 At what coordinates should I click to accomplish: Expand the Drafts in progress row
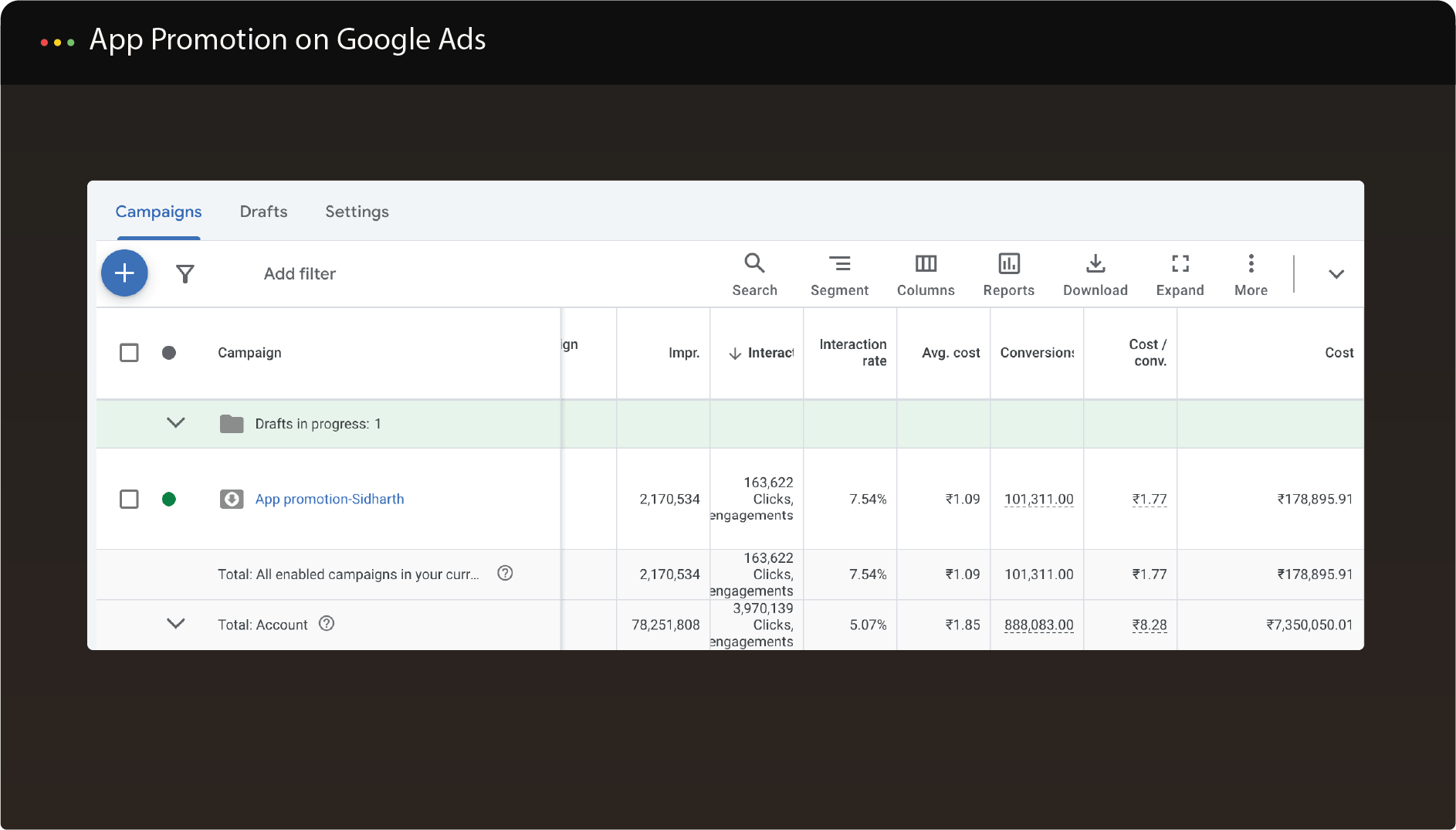176,423
